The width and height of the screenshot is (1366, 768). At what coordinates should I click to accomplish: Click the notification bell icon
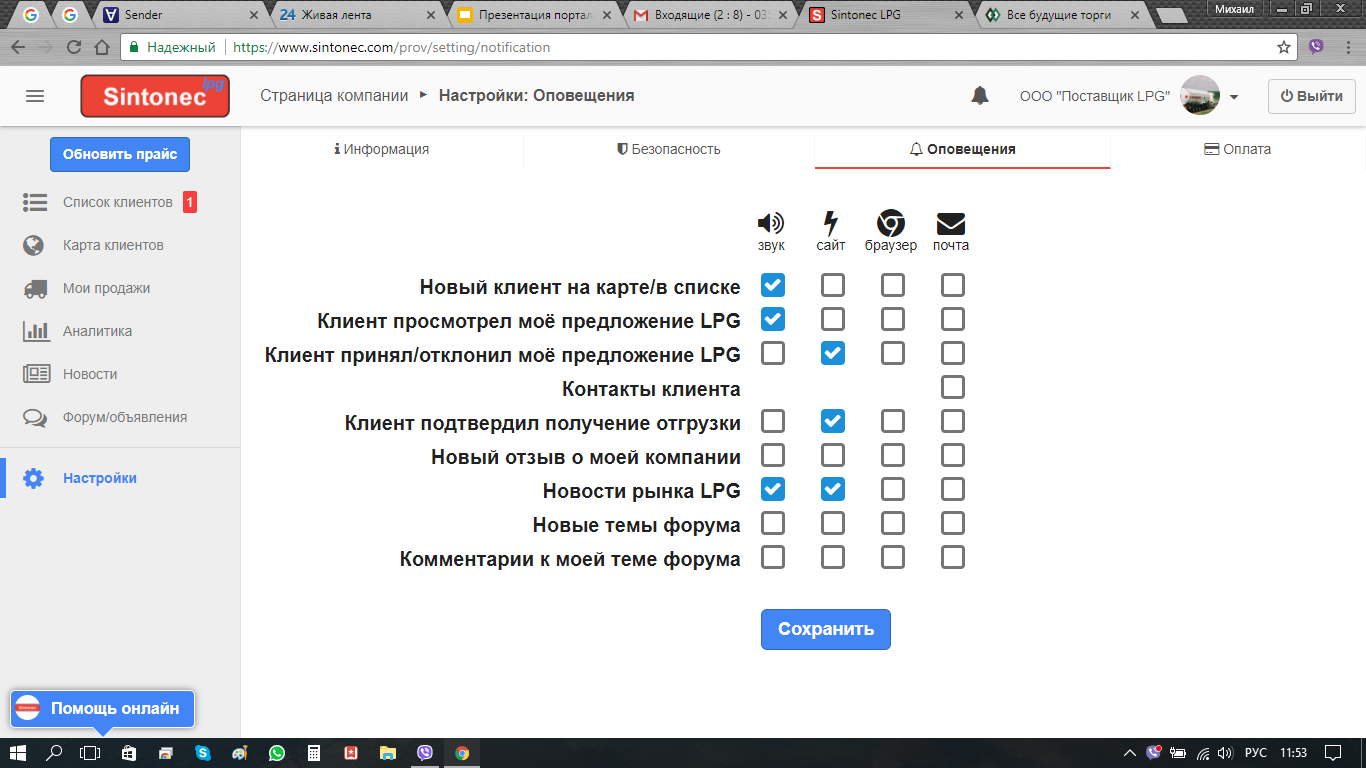(x=980, y=96)
